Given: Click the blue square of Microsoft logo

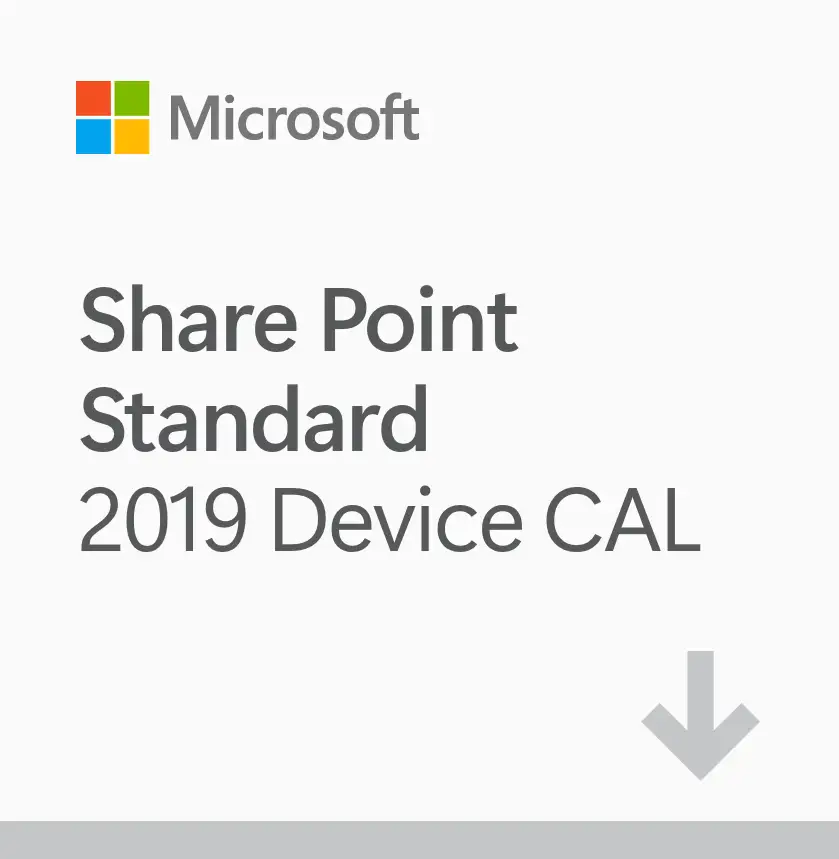Looking at the screenshot, I should click(x=93, y=136).
